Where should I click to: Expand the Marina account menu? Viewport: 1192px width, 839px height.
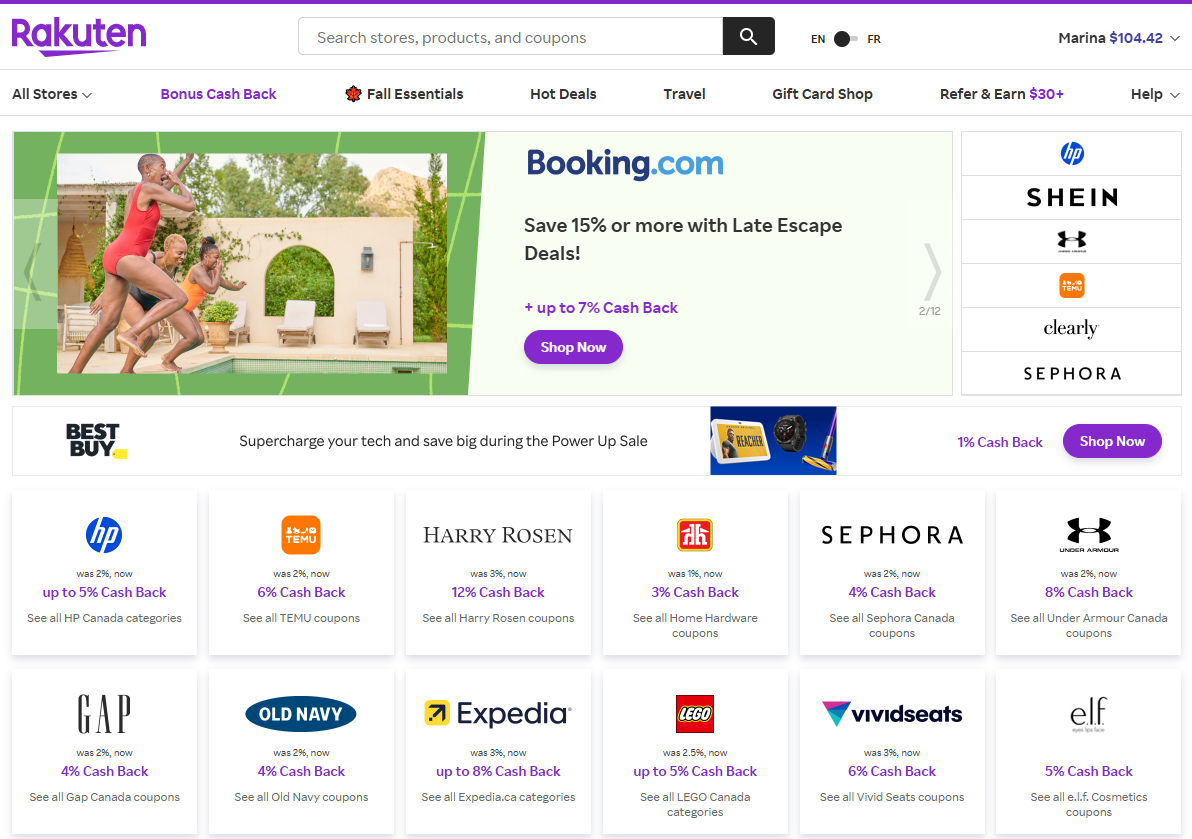[1119, 38]
